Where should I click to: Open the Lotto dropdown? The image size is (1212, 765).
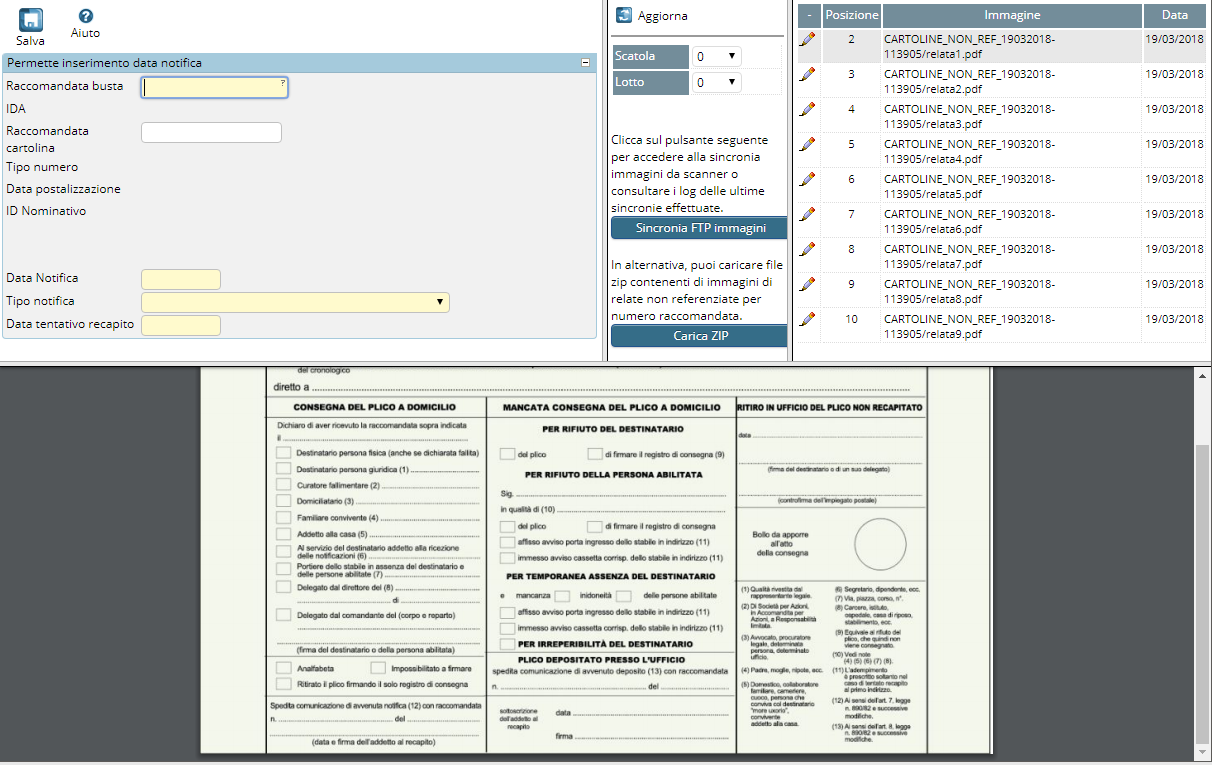tap(718, 82)
